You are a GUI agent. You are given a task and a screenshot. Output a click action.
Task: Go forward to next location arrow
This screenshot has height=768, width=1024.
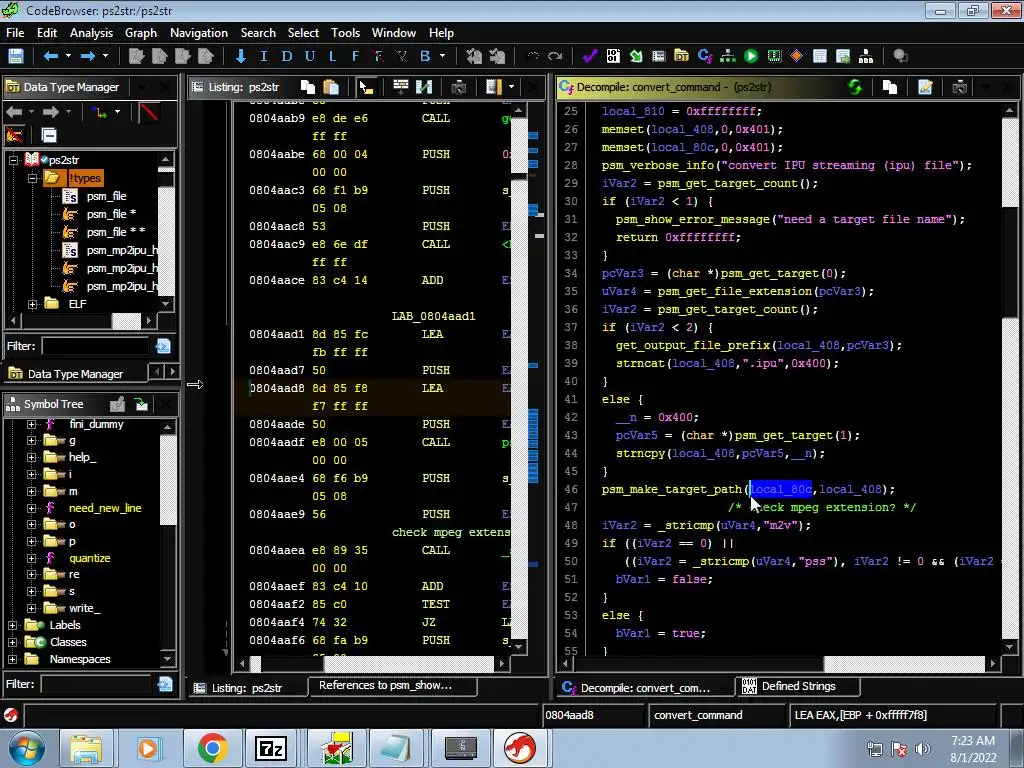[x=88, y=56]
